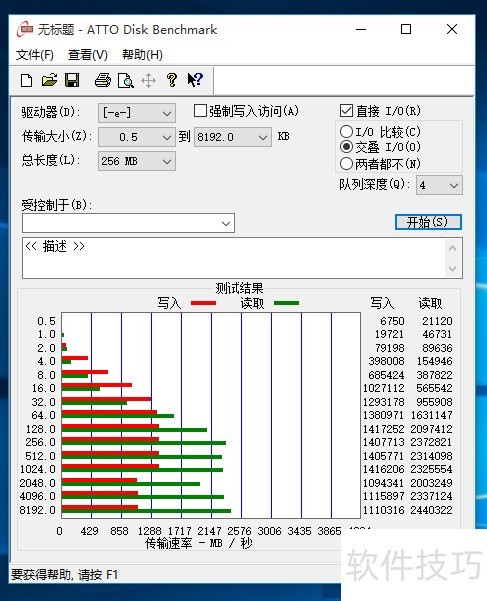The width and height of the screenshot is (487, 601).
Task: Click the read value 2372821
Action: [431, 442]
